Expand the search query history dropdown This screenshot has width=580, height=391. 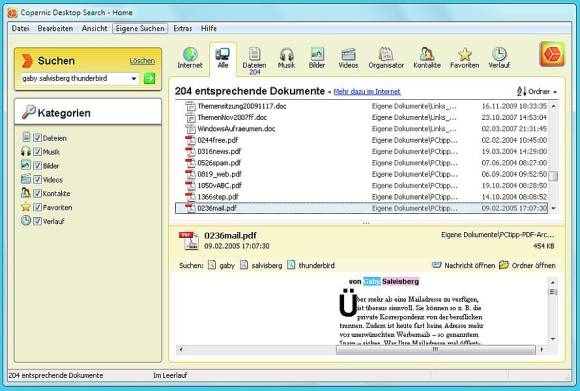[134, 78]
